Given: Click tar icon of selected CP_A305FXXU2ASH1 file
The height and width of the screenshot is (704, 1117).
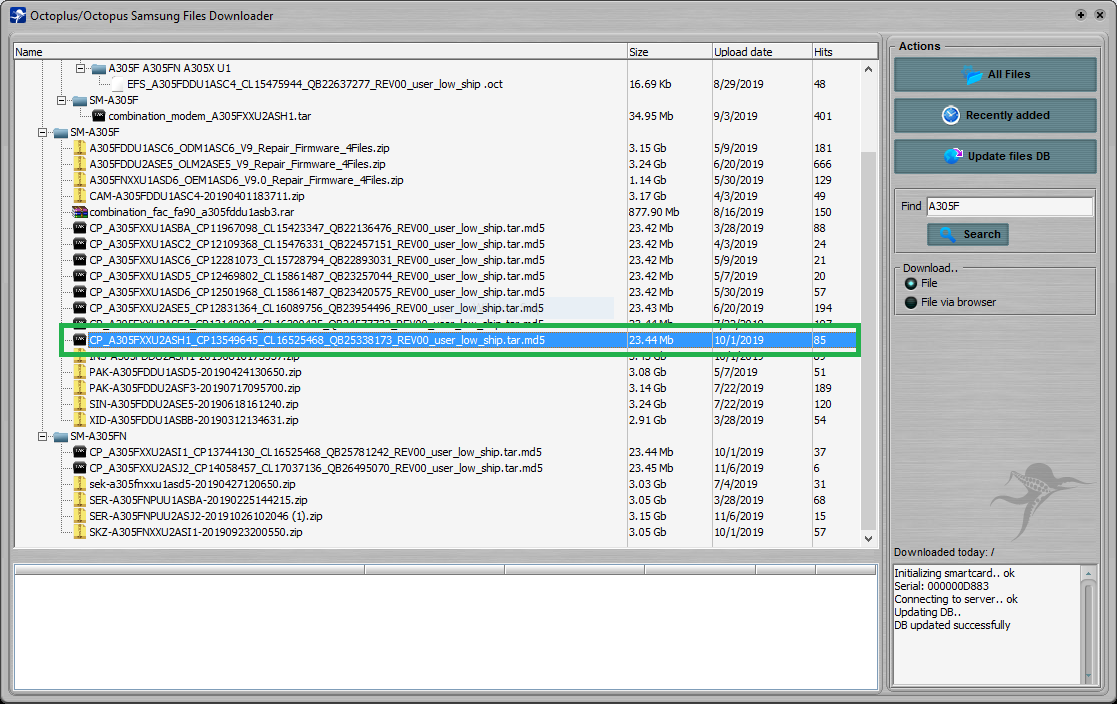Looking at the screenshot, I should 79,340.
